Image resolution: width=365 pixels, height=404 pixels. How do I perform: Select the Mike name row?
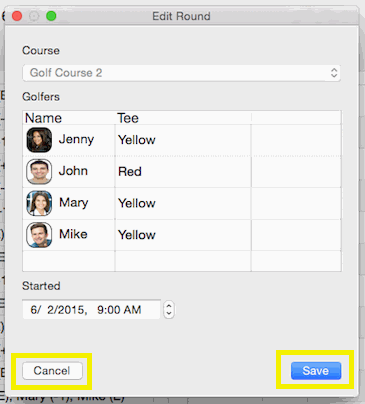[182, 235]
